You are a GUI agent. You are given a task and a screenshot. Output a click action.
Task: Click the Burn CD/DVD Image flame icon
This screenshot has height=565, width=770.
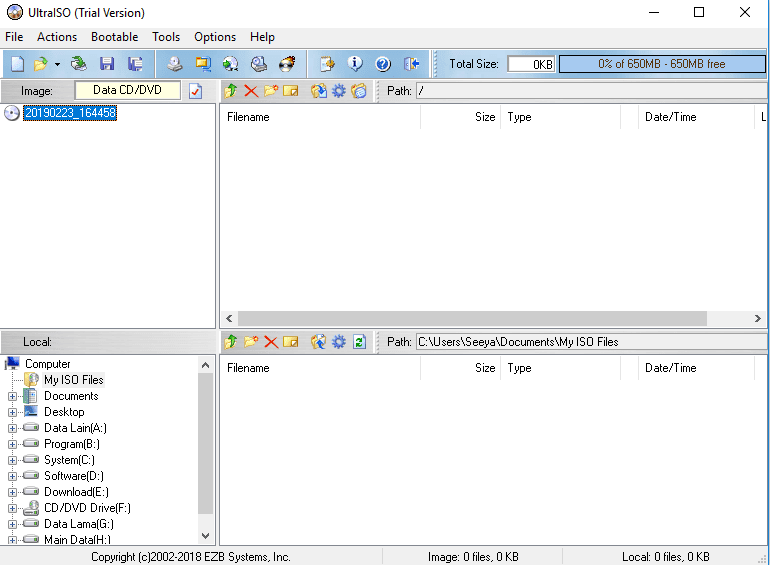(287, 64)
